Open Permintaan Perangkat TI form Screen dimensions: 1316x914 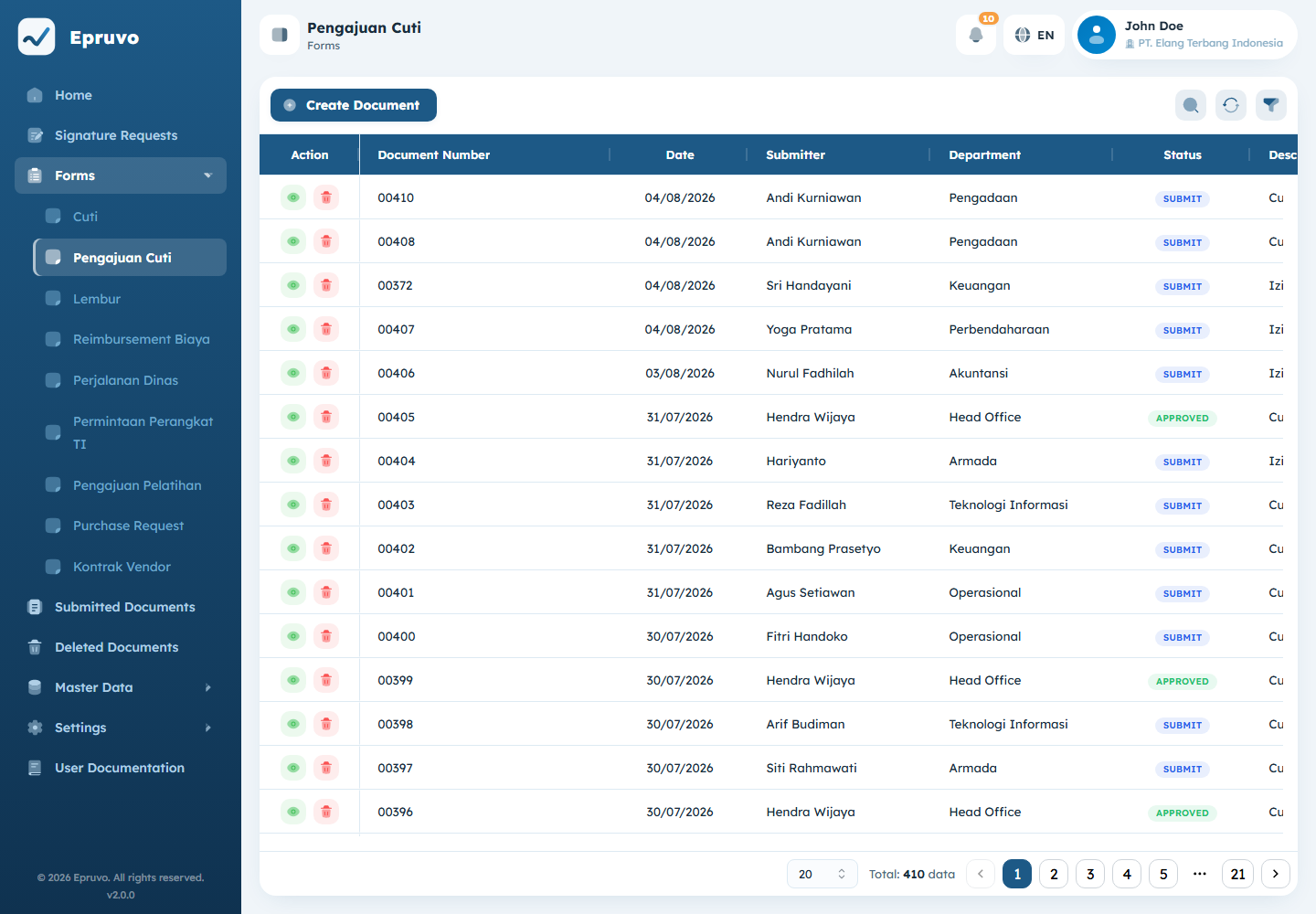(x=130, y=432)
